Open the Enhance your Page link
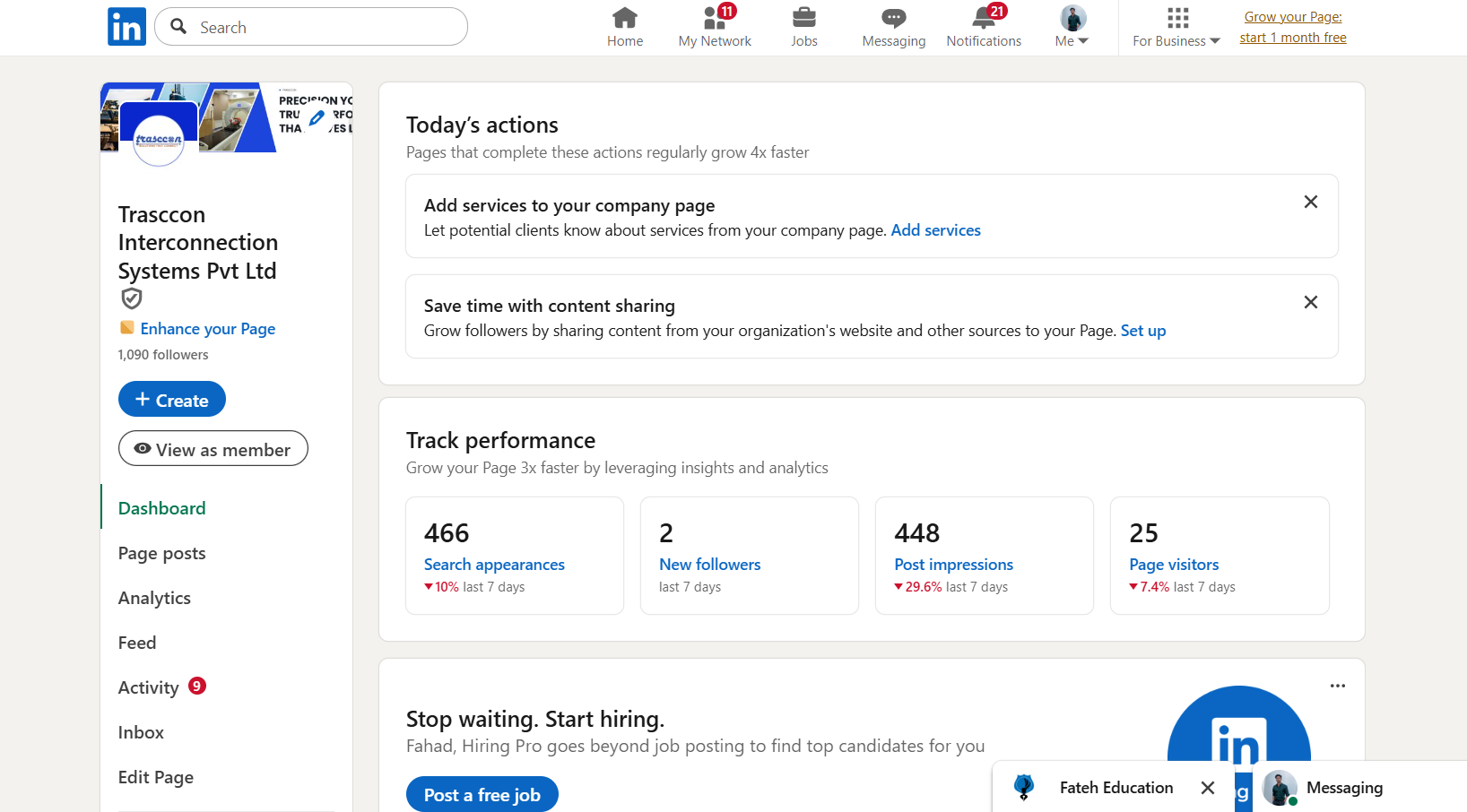Viewport: 1467px width, 812px height. point(207,329)
